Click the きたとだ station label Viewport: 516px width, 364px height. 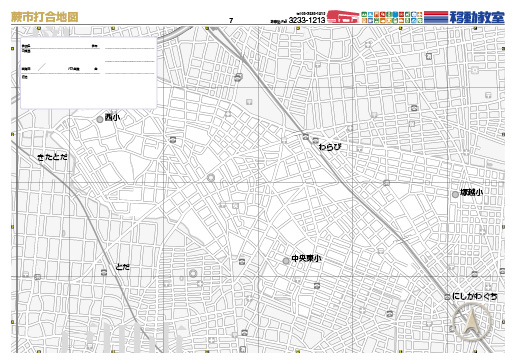[x=52, y=157]
